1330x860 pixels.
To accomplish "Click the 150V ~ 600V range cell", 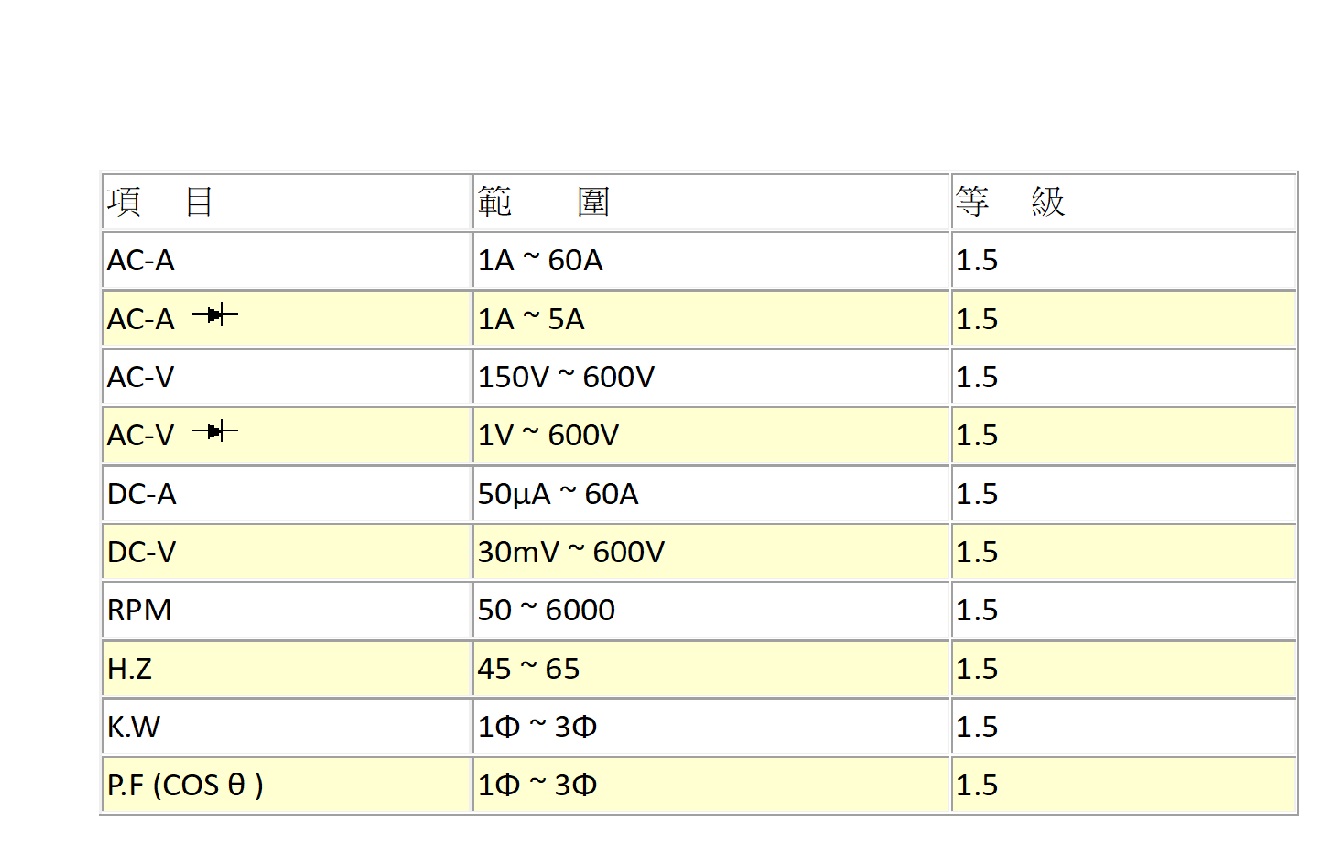I will (566, 377).
